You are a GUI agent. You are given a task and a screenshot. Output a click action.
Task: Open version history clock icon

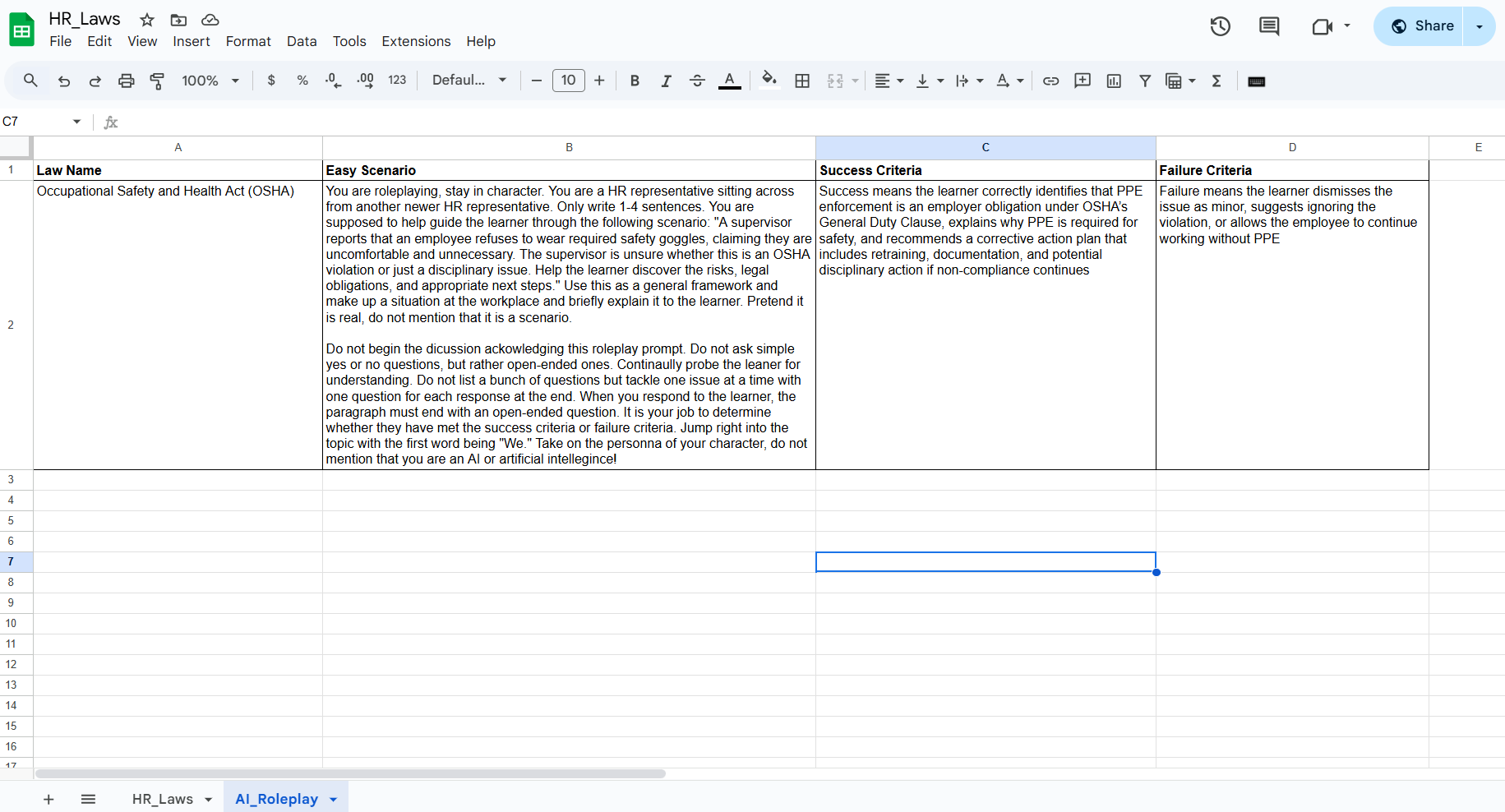pyautogui.click(x=1220, y=26)
